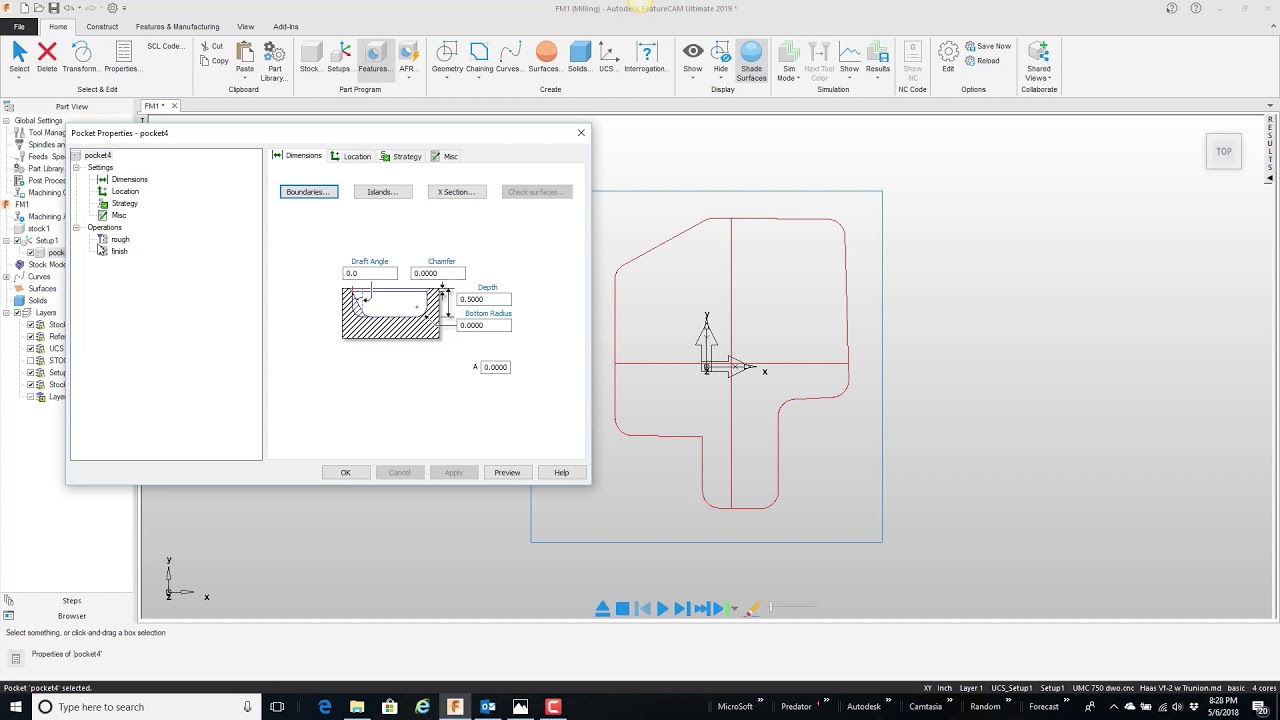Reload the options settings

click(x=982, y=61)
